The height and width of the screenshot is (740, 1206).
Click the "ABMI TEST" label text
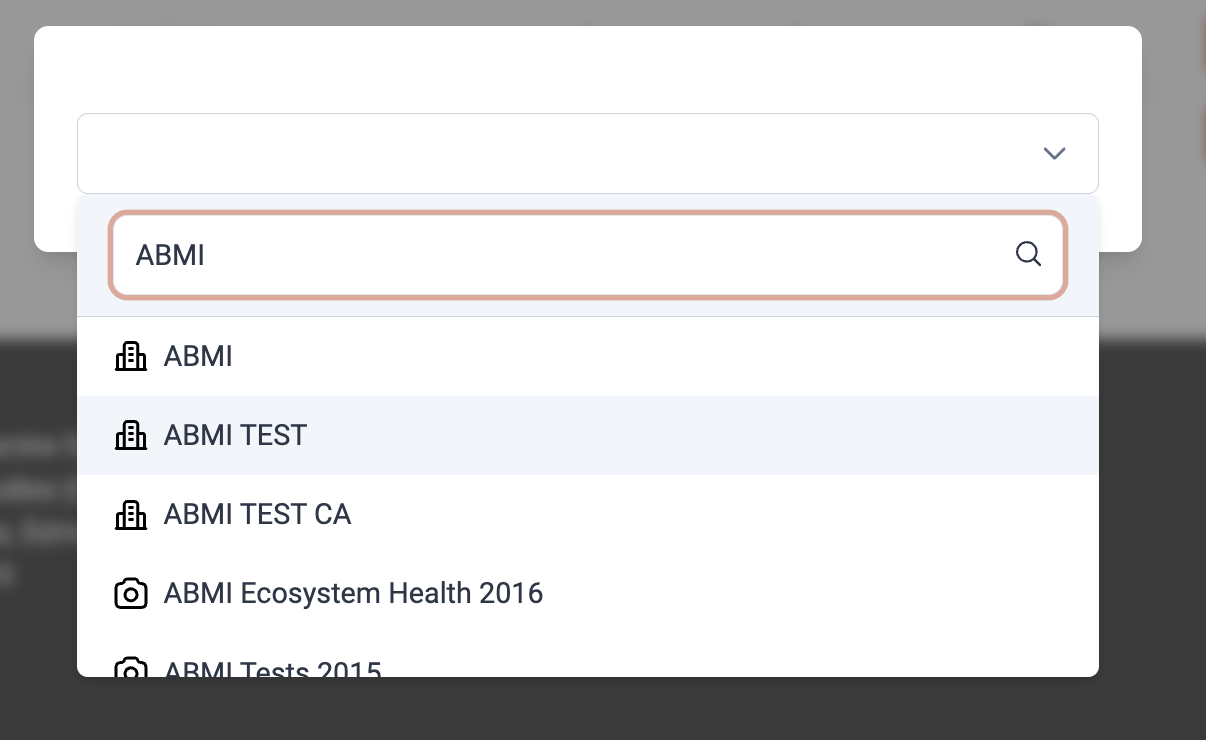click(x=235, y=435)
